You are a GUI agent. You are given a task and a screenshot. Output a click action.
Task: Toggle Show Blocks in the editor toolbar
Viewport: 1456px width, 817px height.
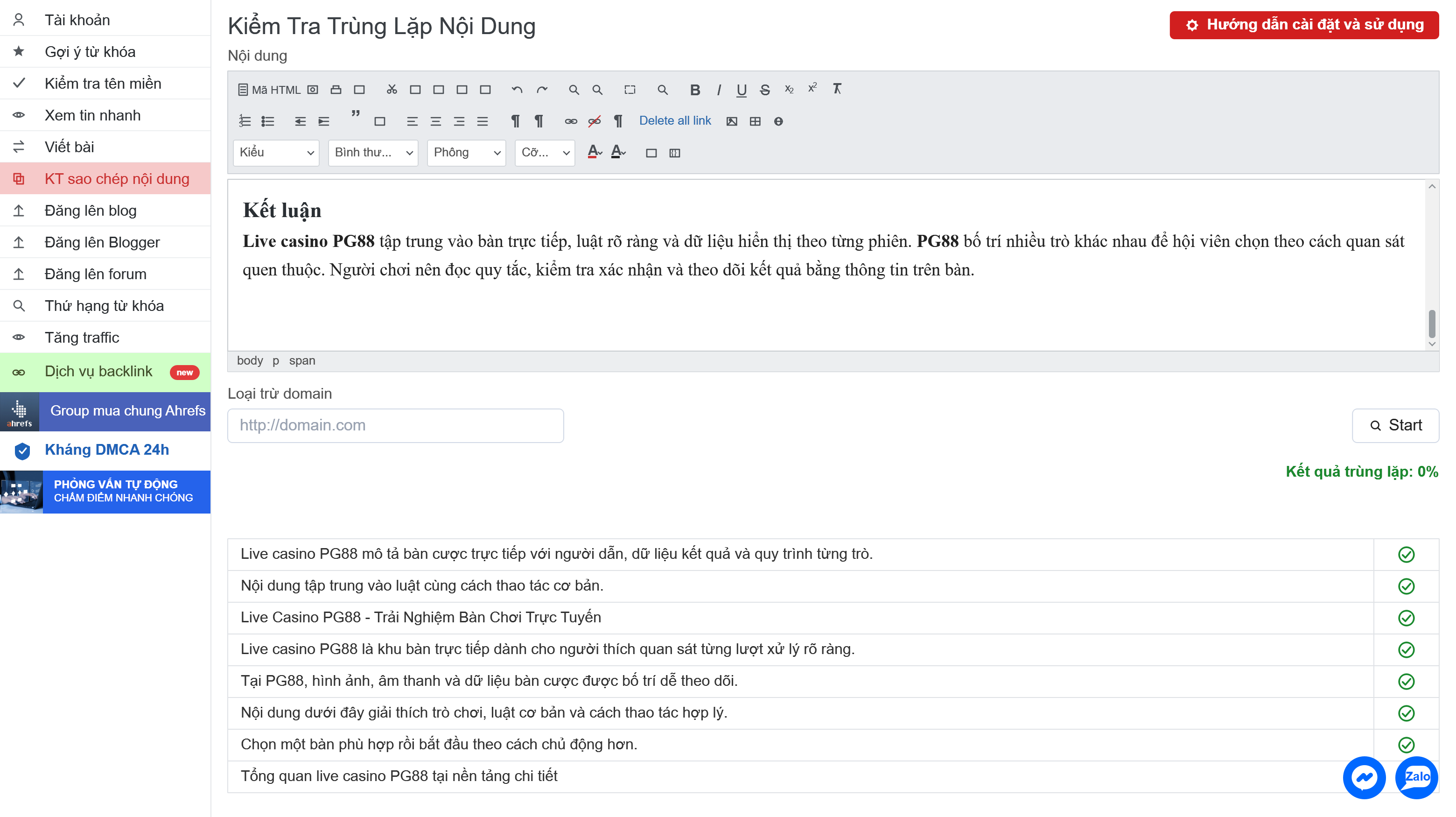674,153
